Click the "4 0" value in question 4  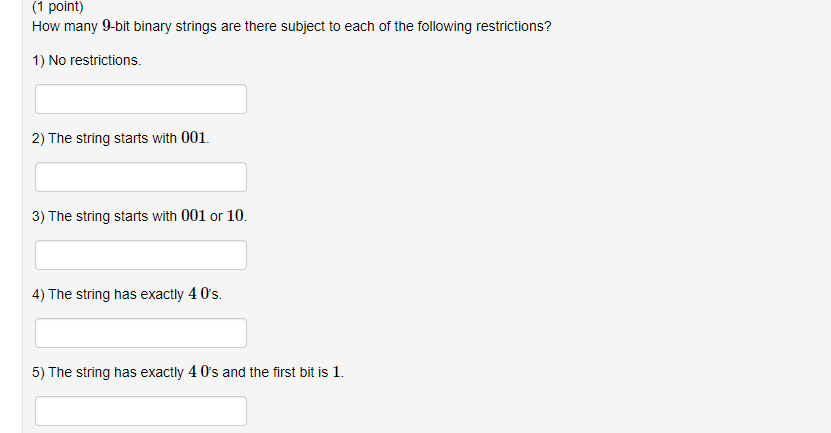(199, 294)
